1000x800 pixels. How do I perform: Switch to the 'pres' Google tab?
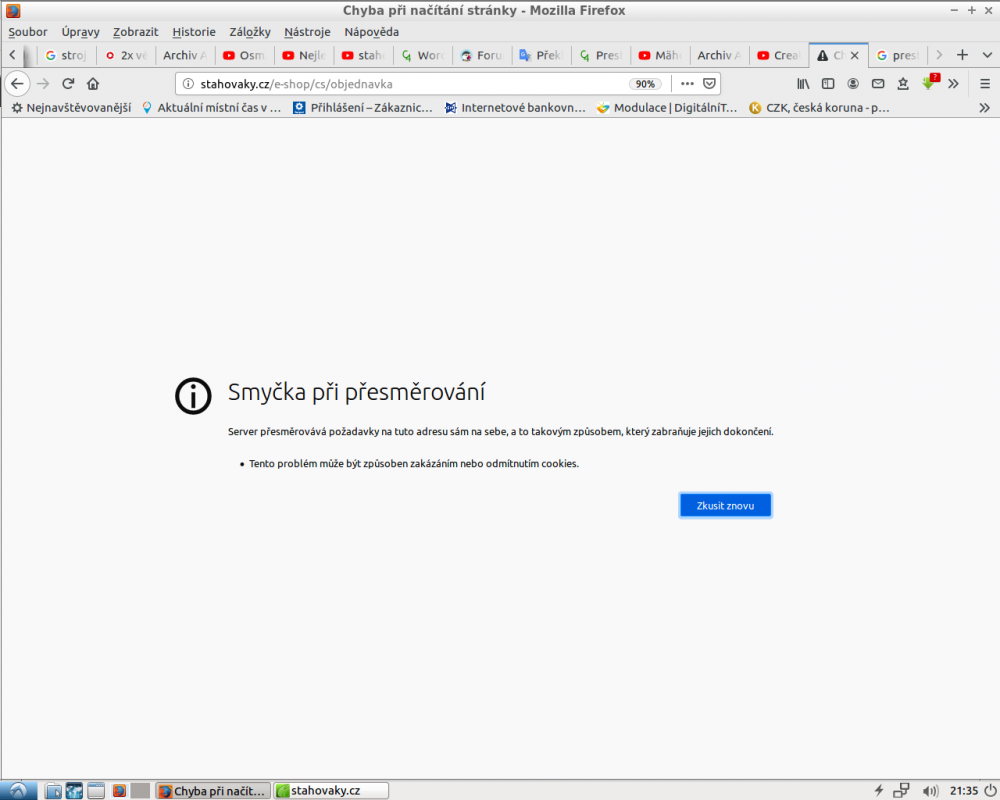[897, 56]
